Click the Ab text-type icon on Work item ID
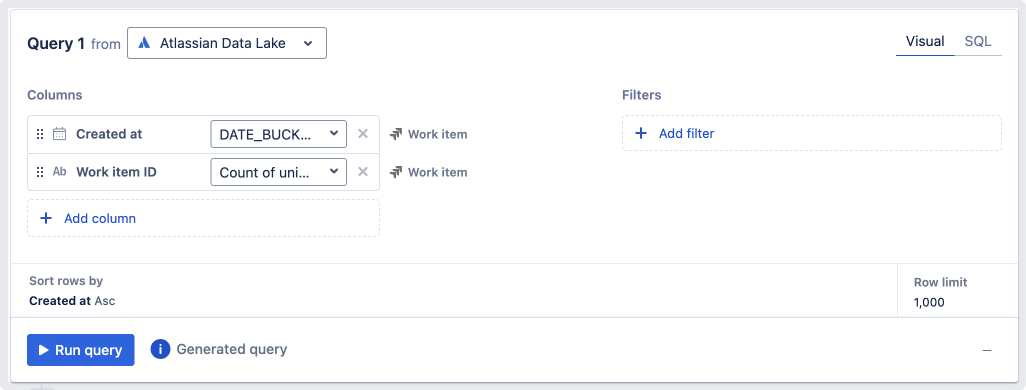This screenshot has height=390, width=1026. [x=60, y=172]
